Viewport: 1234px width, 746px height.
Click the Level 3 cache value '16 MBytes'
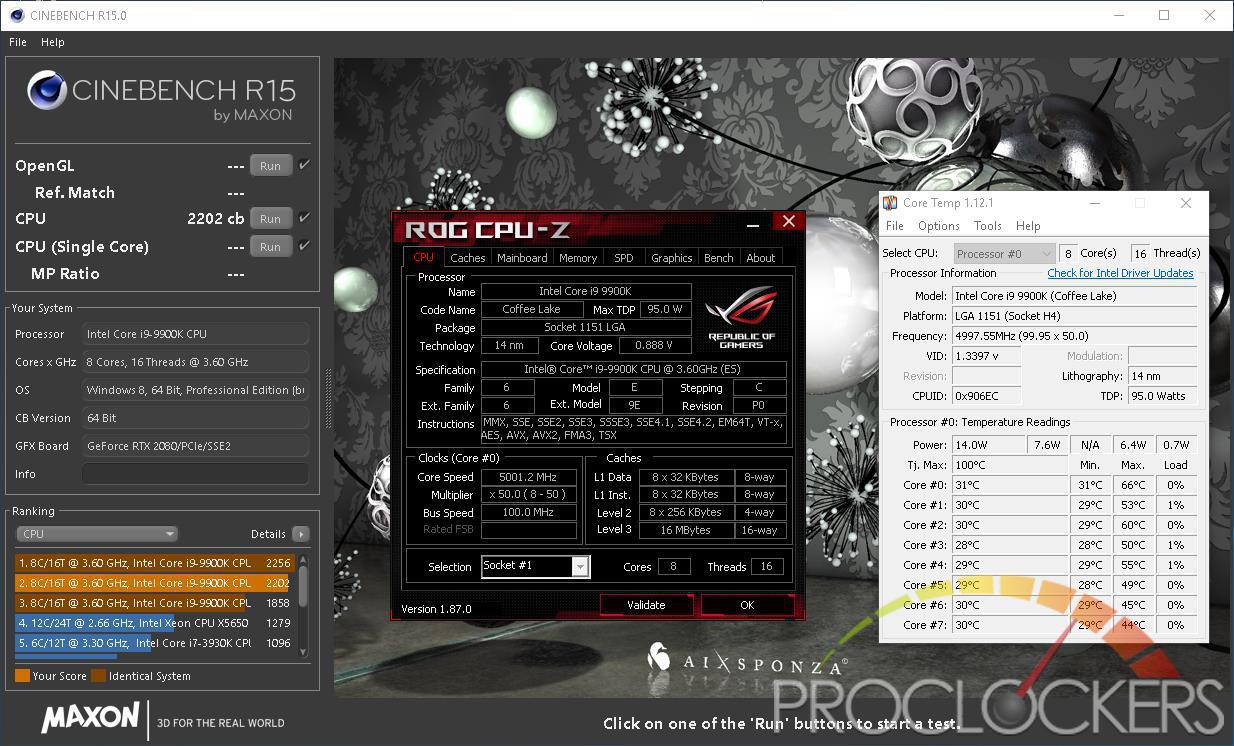[x=685, y=530]
